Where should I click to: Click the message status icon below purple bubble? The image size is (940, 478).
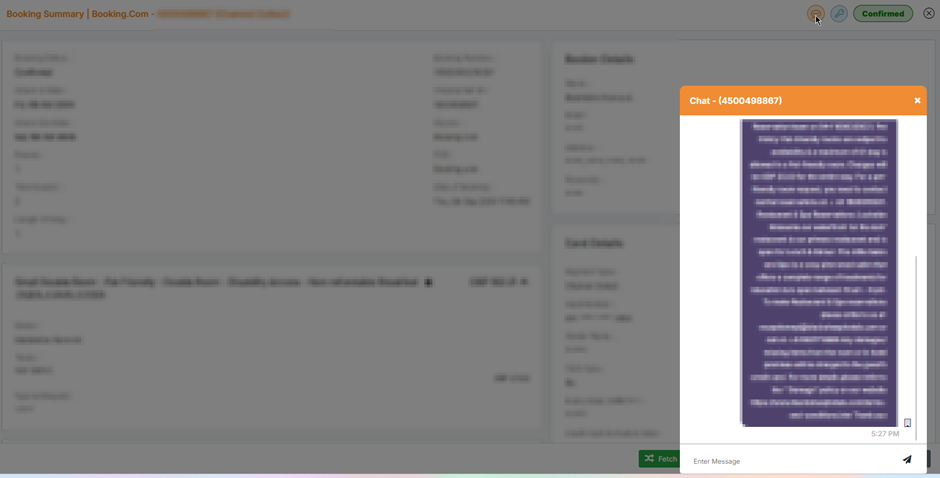coord(908,423)
